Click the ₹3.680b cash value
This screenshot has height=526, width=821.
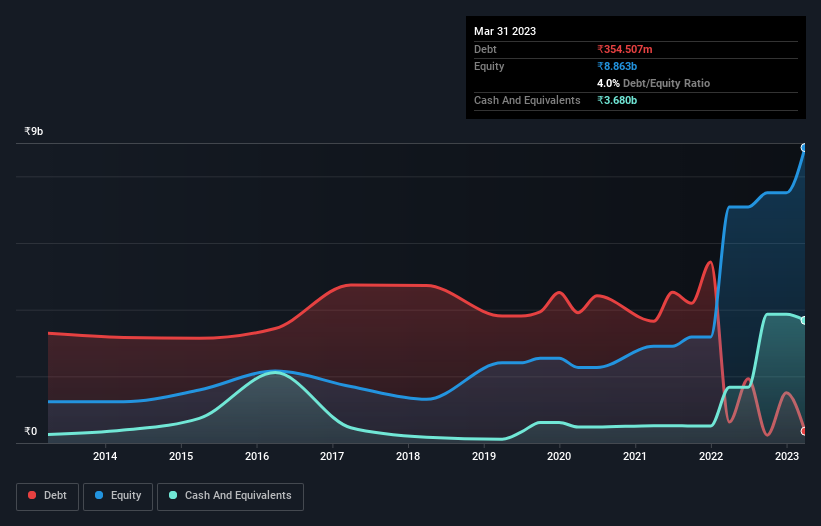click(617, 100)
